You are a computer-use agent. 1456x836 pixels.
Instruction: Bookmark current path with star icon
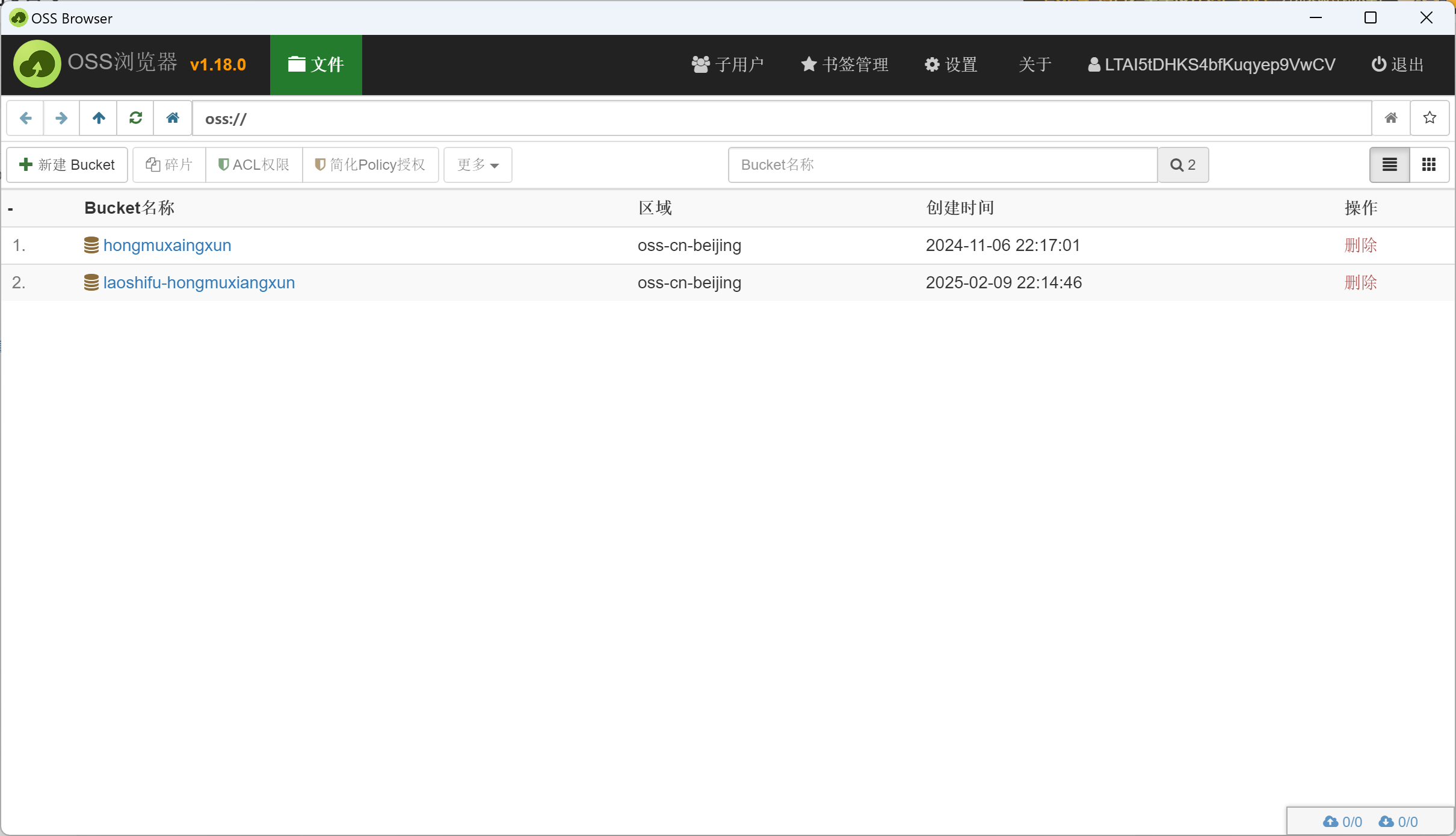click(1430, 118)
